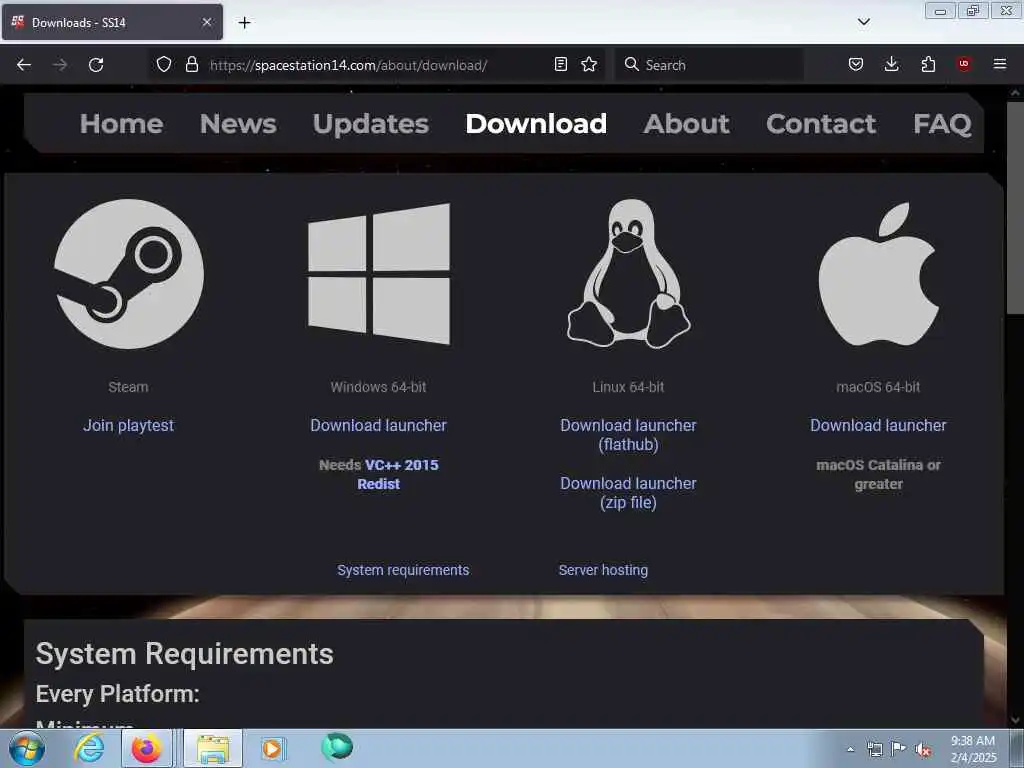
Task: Open File Explorer from taskbar
Action: coord(213,748)
